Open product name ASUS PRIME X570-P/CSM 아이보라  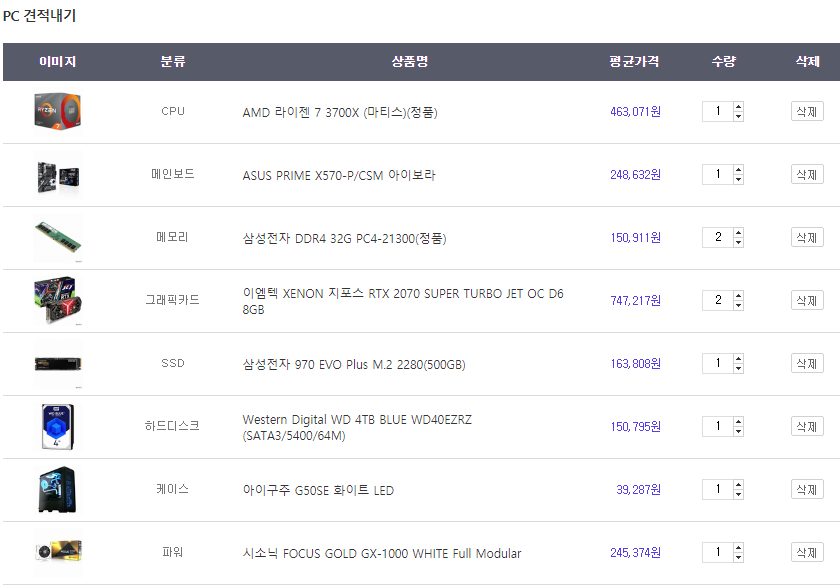click(339, 175)
